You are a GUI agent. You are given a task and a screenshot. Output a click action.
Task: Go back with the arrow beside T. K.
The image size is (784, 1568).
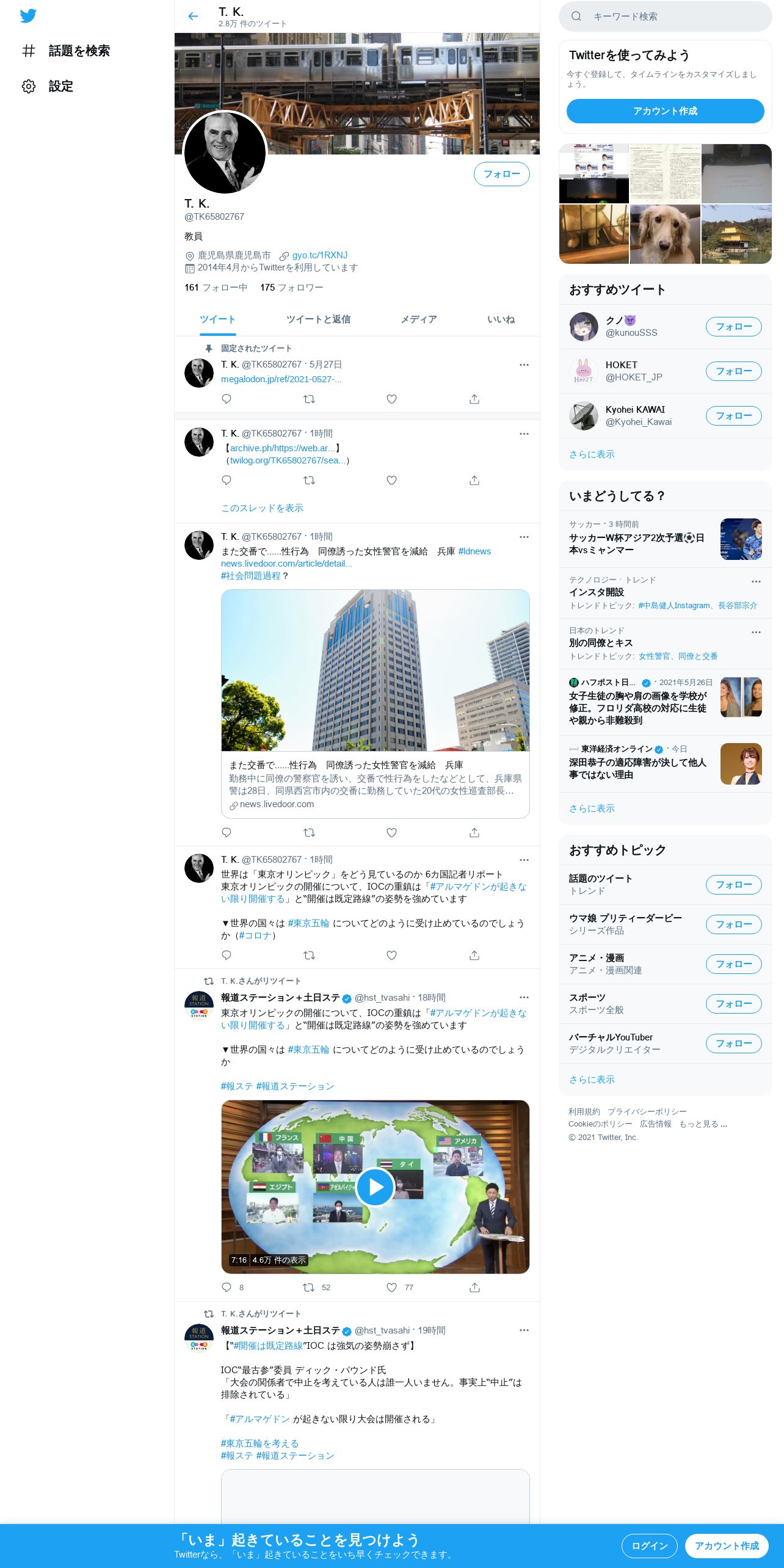(193, 16)
